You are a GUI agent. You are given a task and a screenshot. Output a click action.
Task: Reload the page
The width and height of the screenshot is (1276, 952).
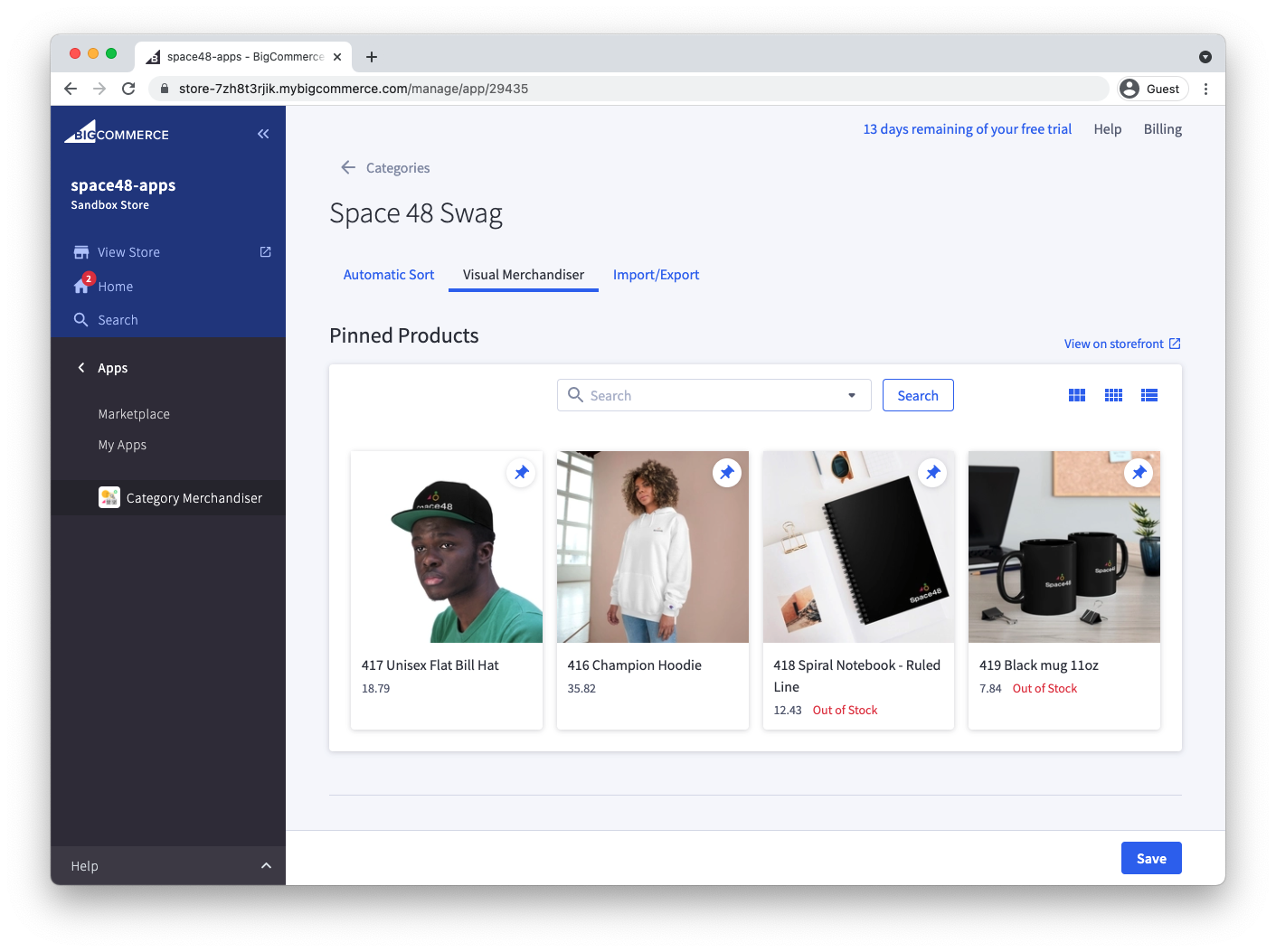pos(128,89)
